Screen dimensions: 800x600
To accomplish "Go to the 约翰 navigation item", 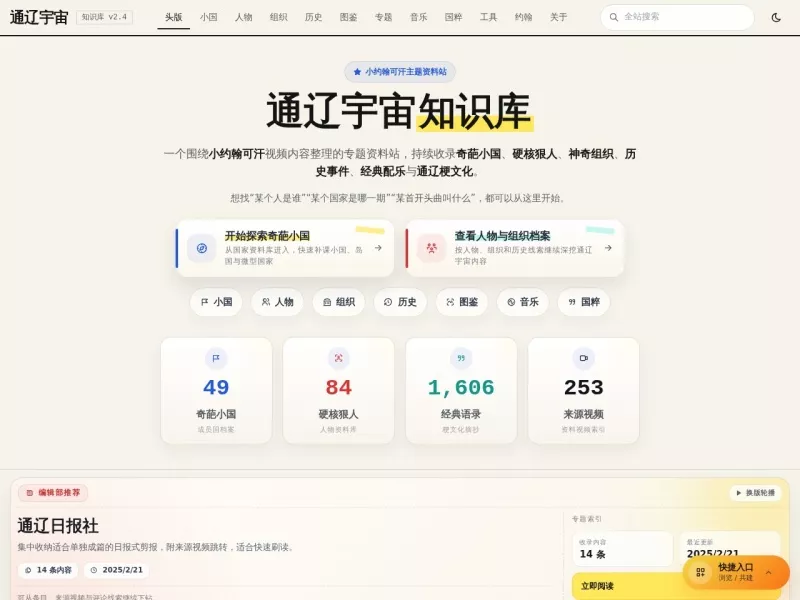I will pyautogui.click(x=523, y=17).
